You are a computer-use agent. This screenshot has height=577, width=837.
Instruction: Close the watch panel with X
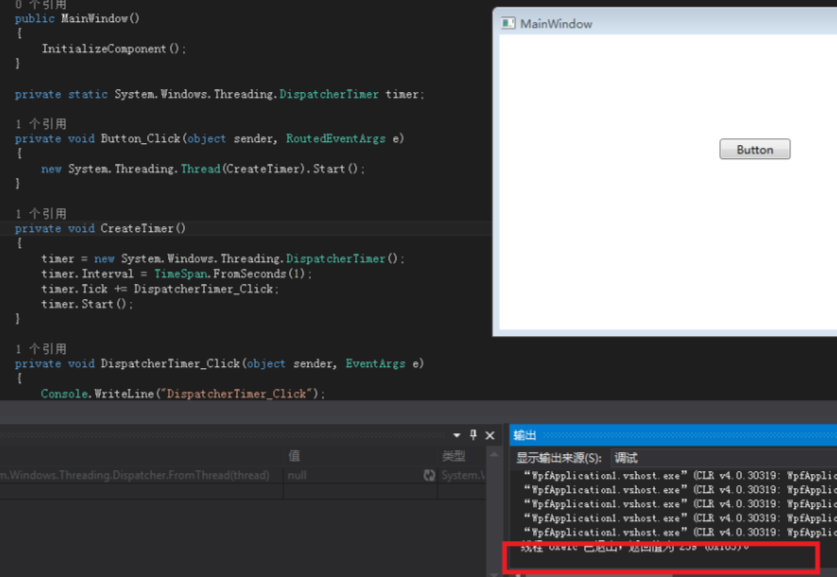489,436
